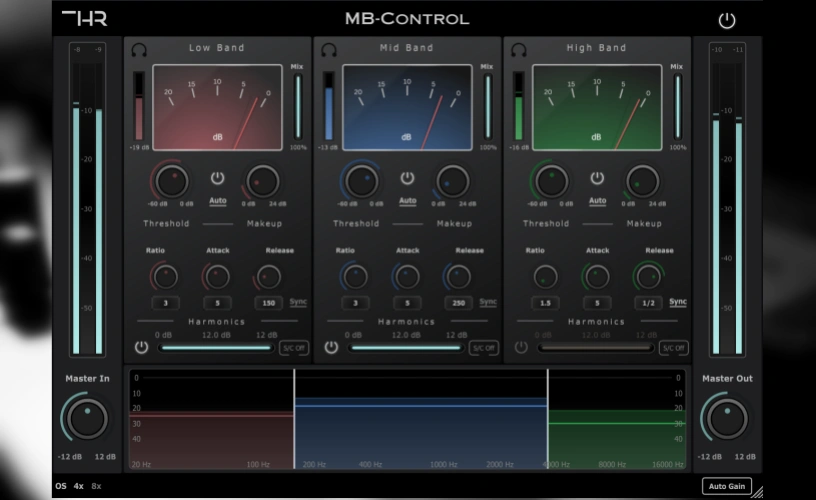The width and height of the screenshot is (816, 500).
Task: Click the THR logo
Action: coord(84,18)
